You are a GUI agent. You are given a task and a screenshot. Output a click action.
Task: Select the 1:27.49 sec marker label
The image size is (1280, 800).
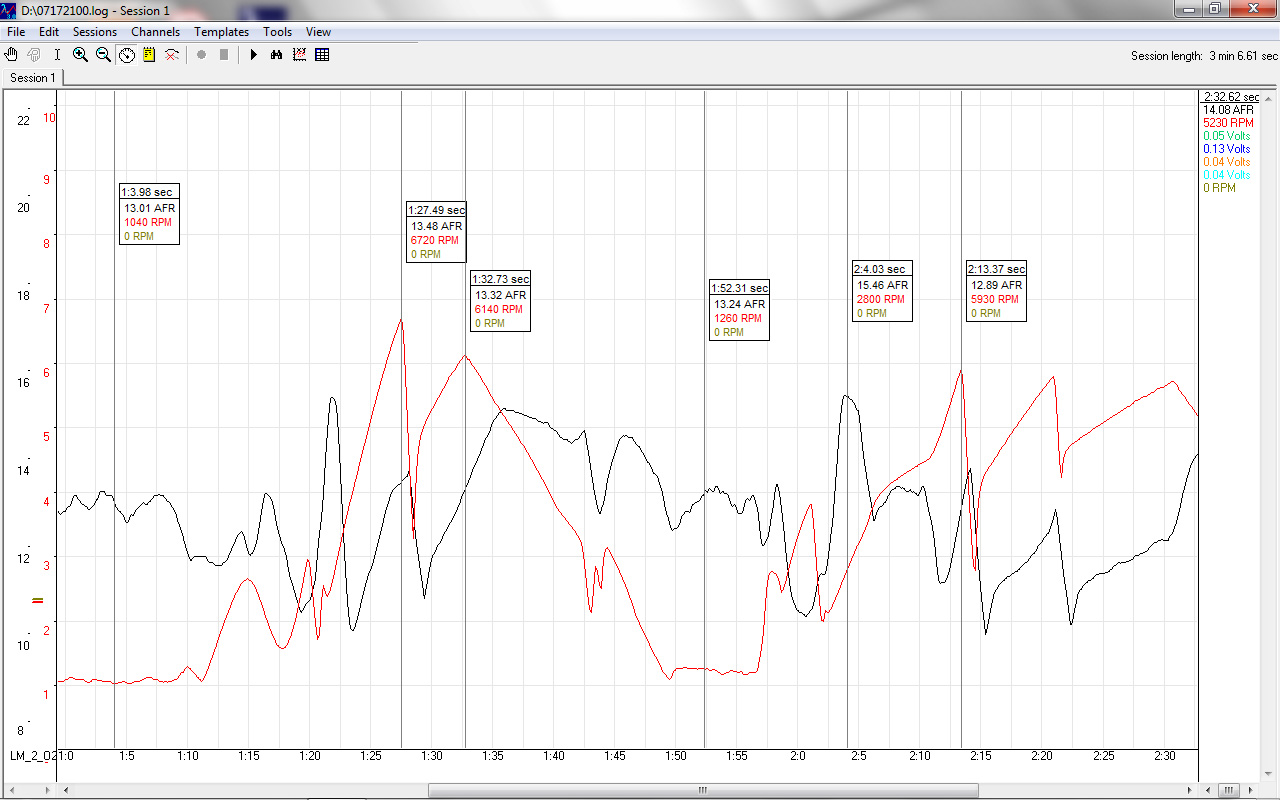tap(436, 210)
